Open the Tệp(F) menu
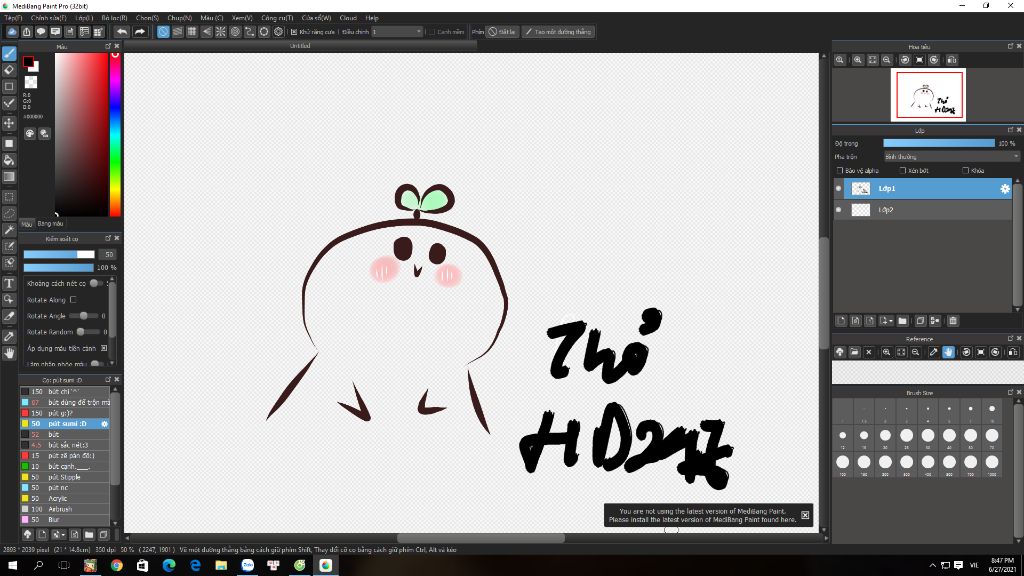1024x576 pixels. coord(13,18)
